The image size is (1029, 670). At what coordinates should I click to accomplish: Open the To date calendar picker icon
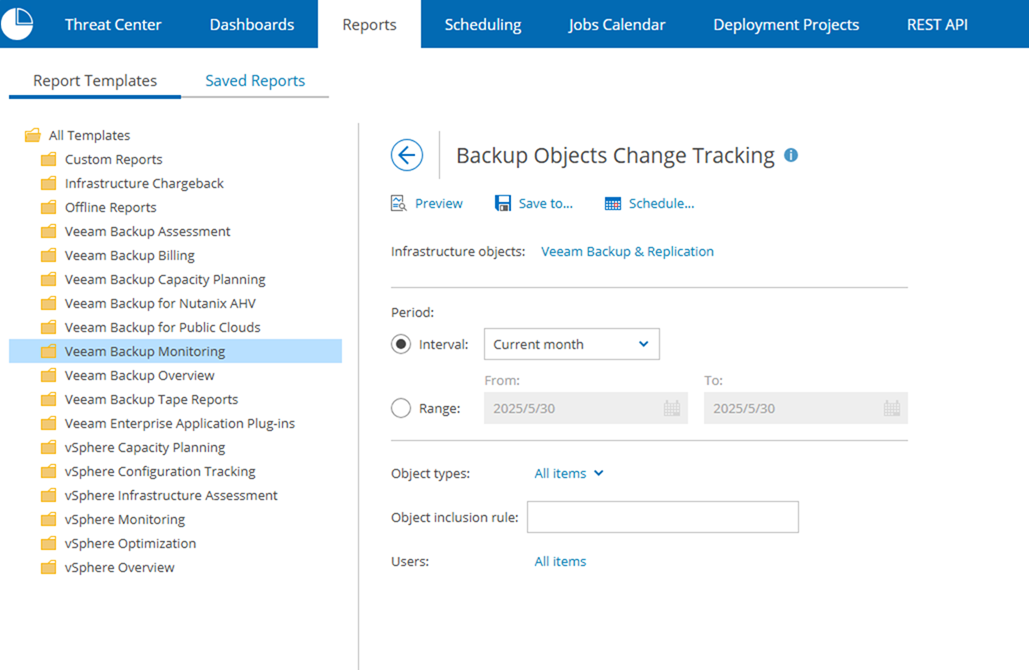click(892, 408)
